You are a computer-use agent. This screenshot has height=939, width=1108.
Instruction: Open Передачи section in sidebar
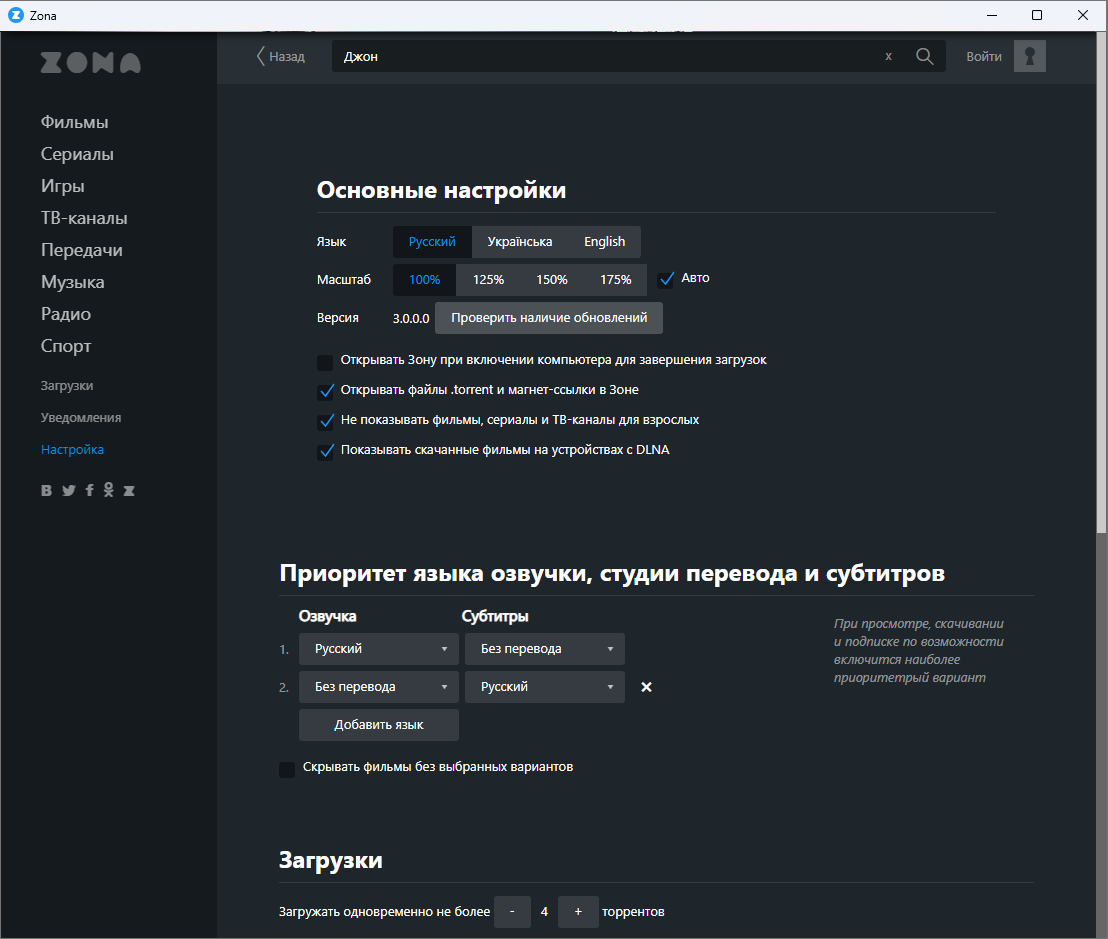[x=81, y=250]
